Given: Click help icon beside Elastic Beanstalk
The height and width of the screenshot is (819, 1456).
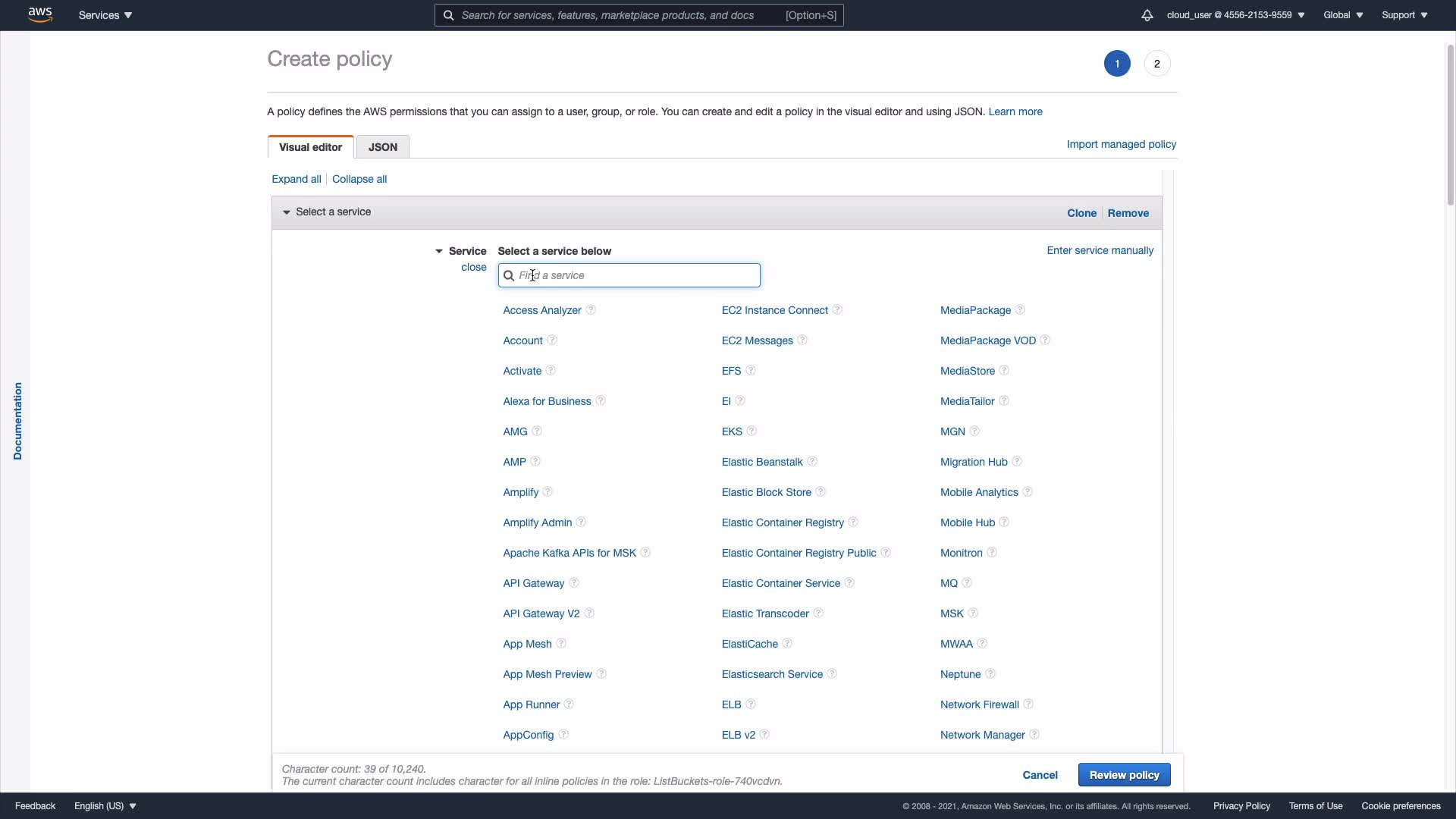Looking at the screenshot, I should 812,462.
